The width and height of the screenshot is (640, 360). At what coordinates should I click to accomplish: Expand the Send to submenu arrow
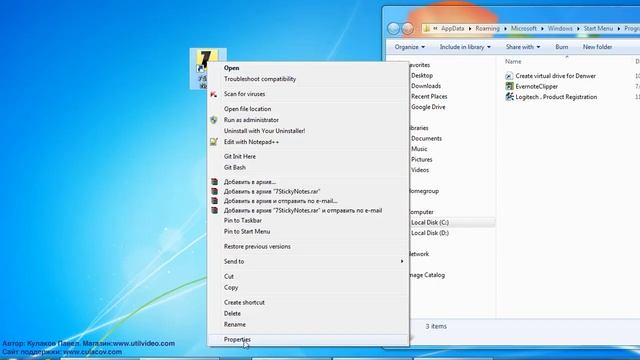coord(402,261)
